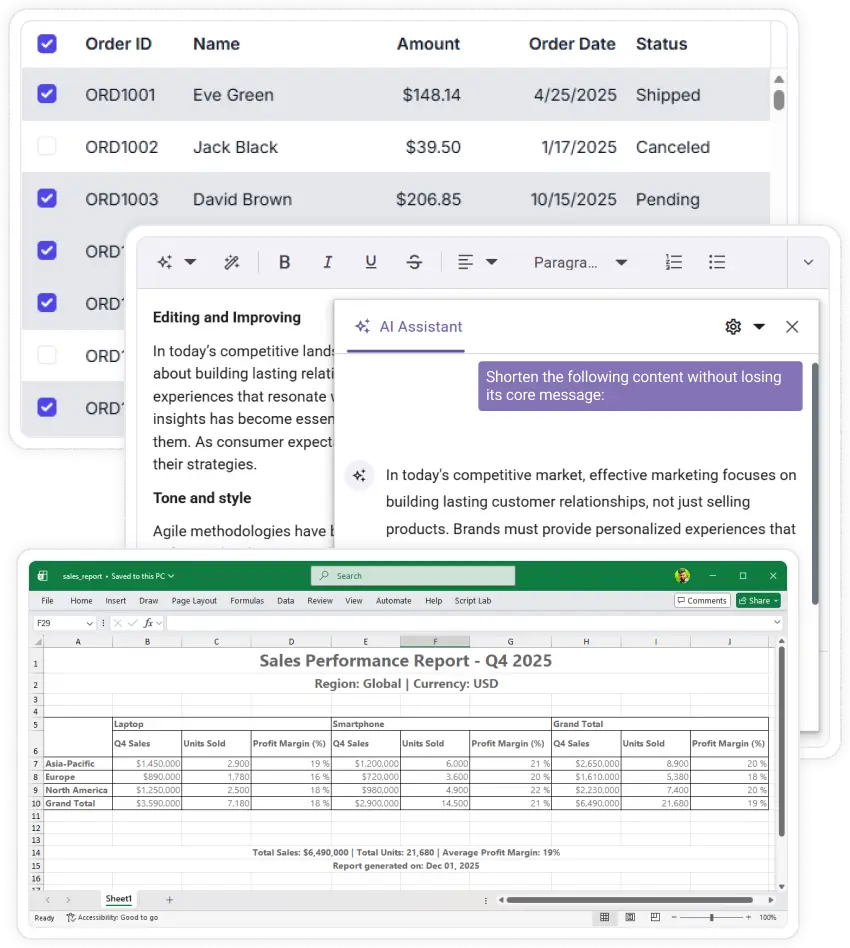Sort by the Order Date column header
The width and height of the screenshot is (850, 948).
pos(572,44)
